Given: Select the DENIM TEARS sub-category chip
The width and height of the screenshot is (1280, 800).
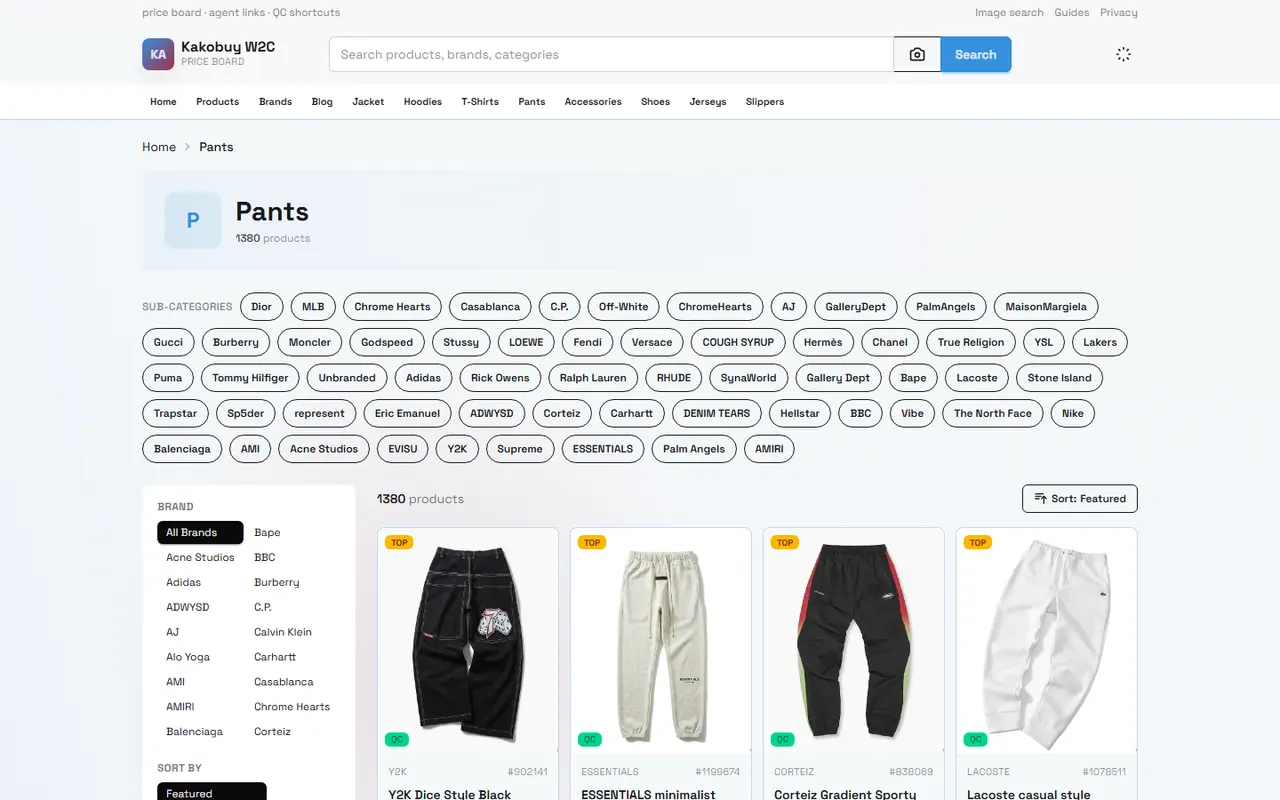Looking at the screenshot, I should point(717,413).
